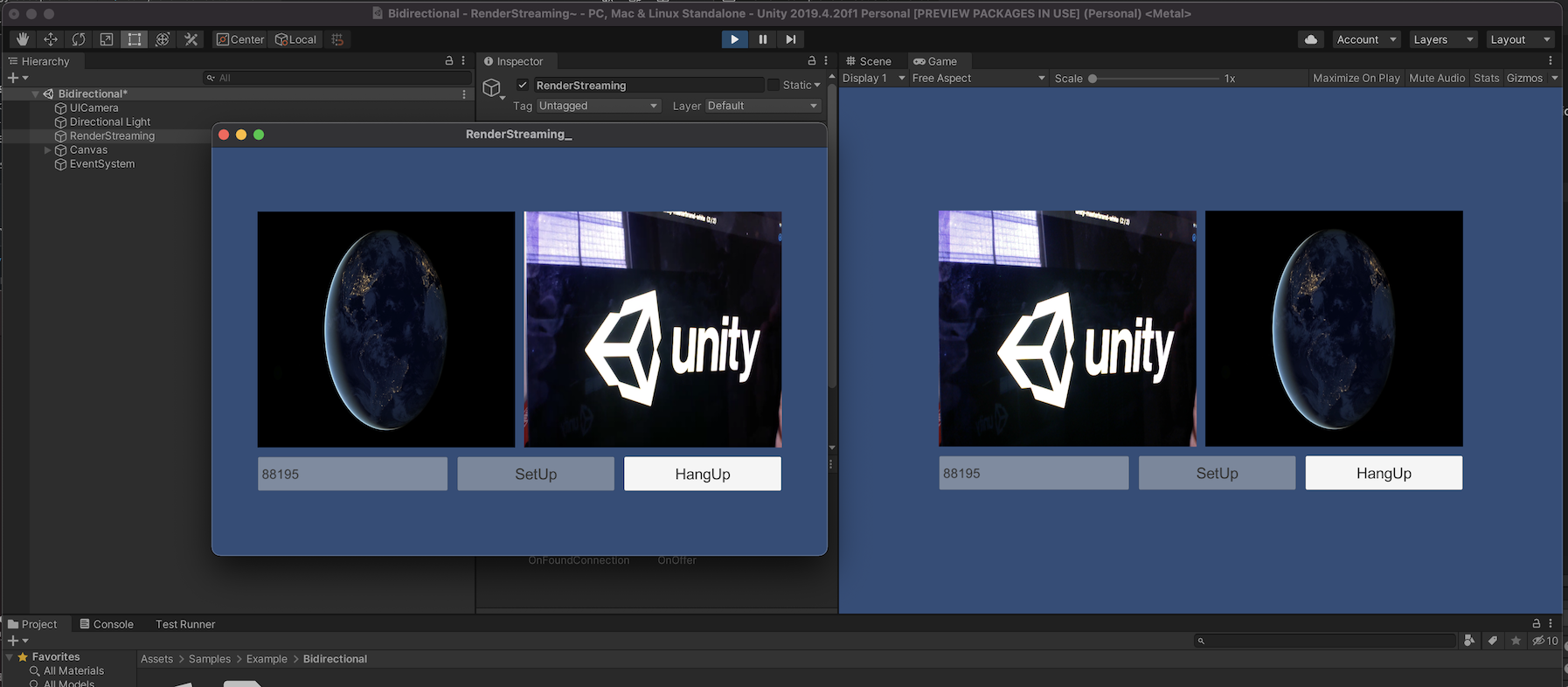Viewport: 1568px width, 687px height.
Task: Open the Tag dropdown showing Untagged
Action: (598, 106)
